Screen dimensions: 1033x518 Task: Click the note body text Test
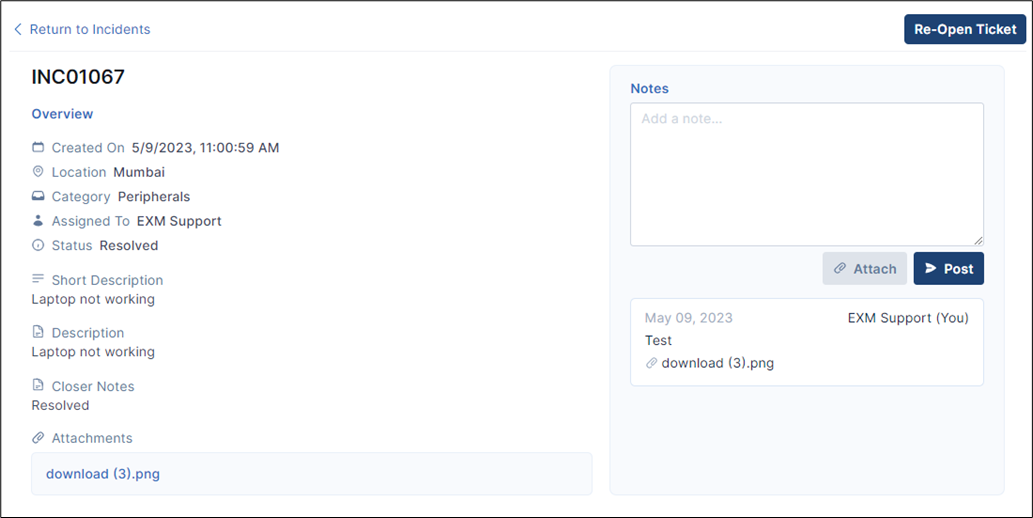pos(658,341)
